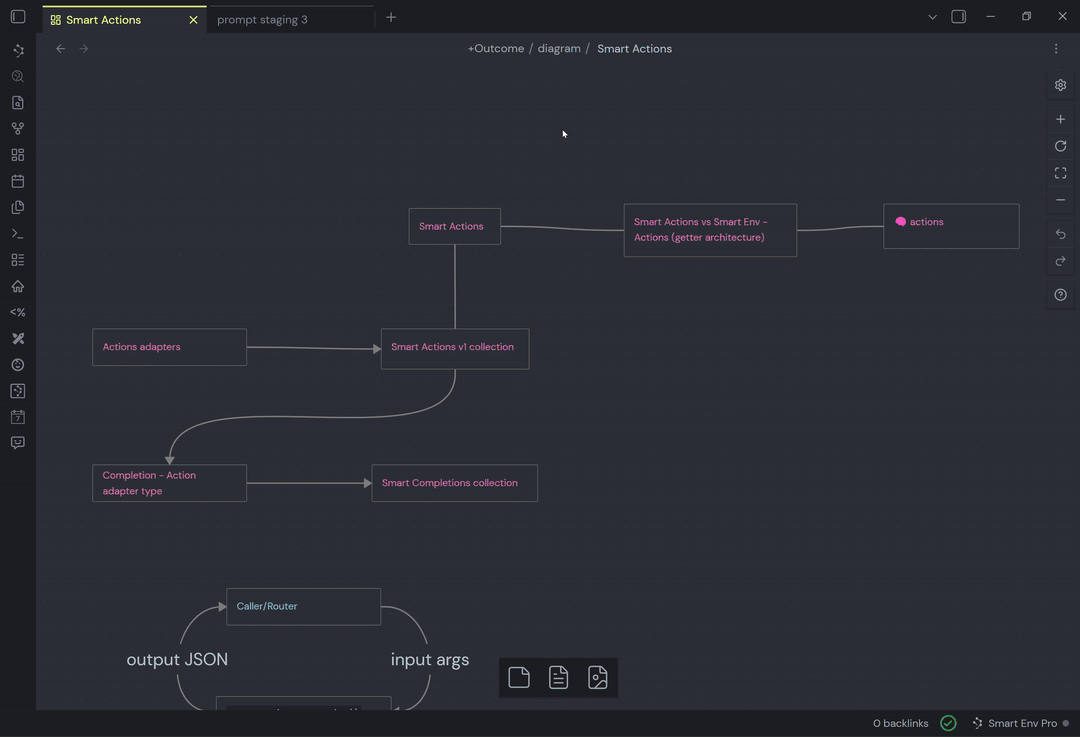
Task: Add a blank card to canvas
Action: click(519, 678)
